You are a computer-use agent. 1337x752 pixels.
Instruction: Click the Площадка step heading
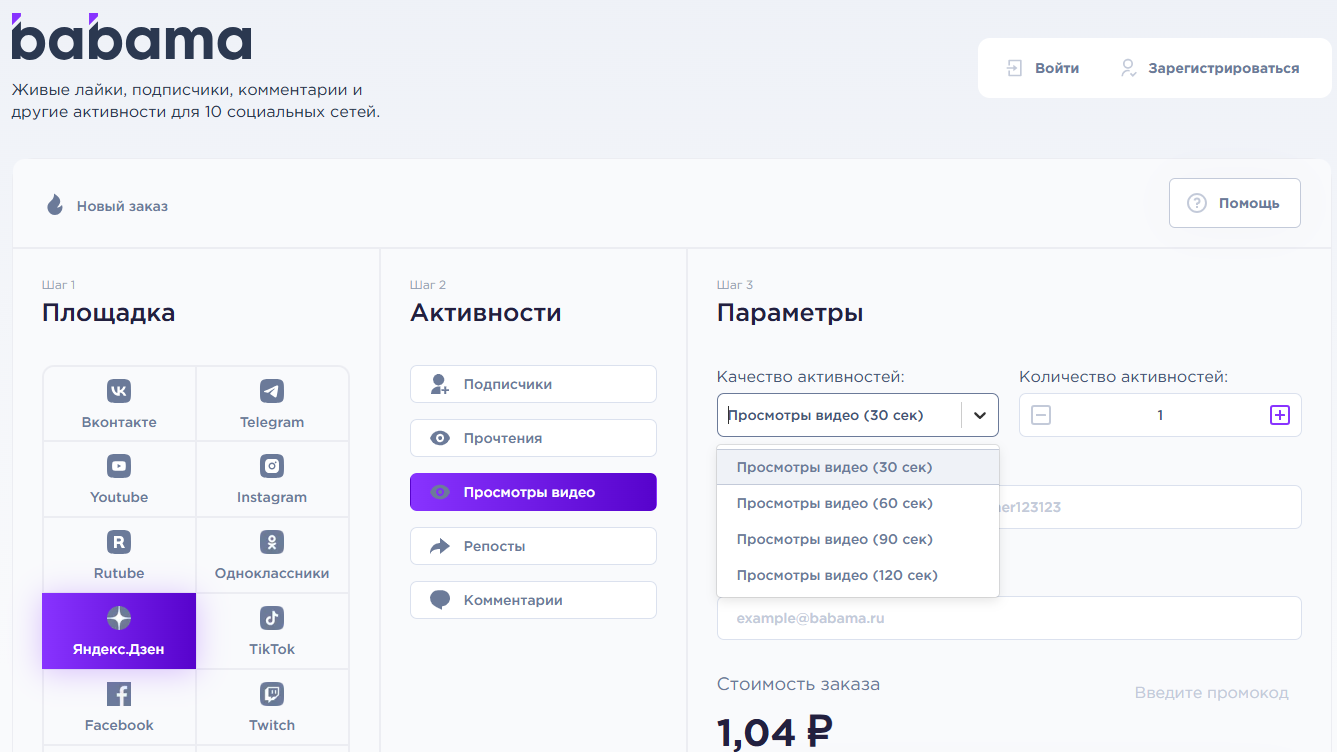(x=108, y=313)
